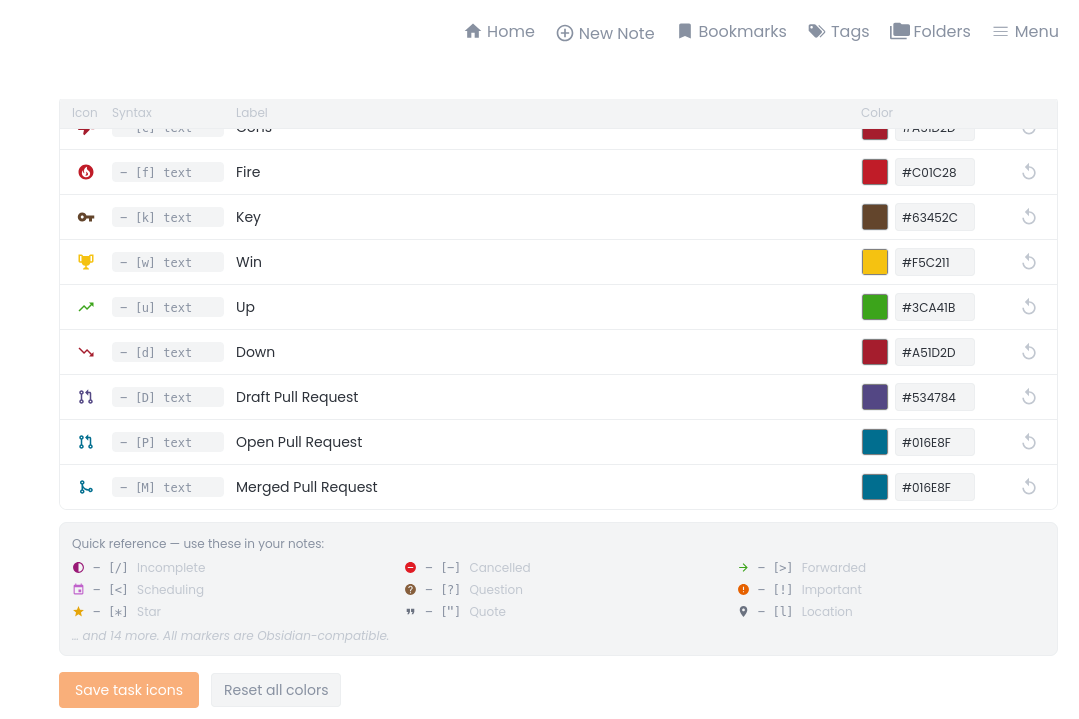Image resolution: width=1079 pixels, height=719 pixels.
Task: Click the Open Pull Request icon
Action: (x=86, y=442)
